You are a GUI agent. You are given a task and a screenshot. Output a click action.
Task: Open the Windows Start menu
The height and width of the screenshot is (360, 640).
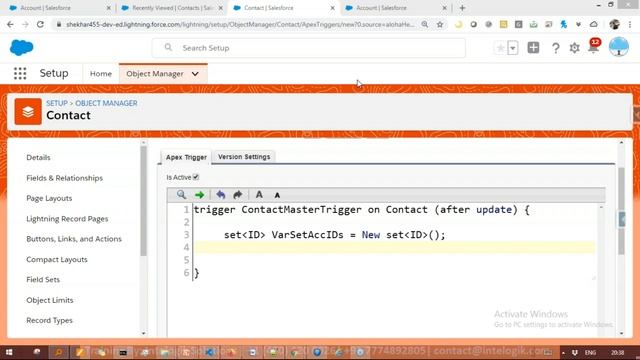click(9, 352)
